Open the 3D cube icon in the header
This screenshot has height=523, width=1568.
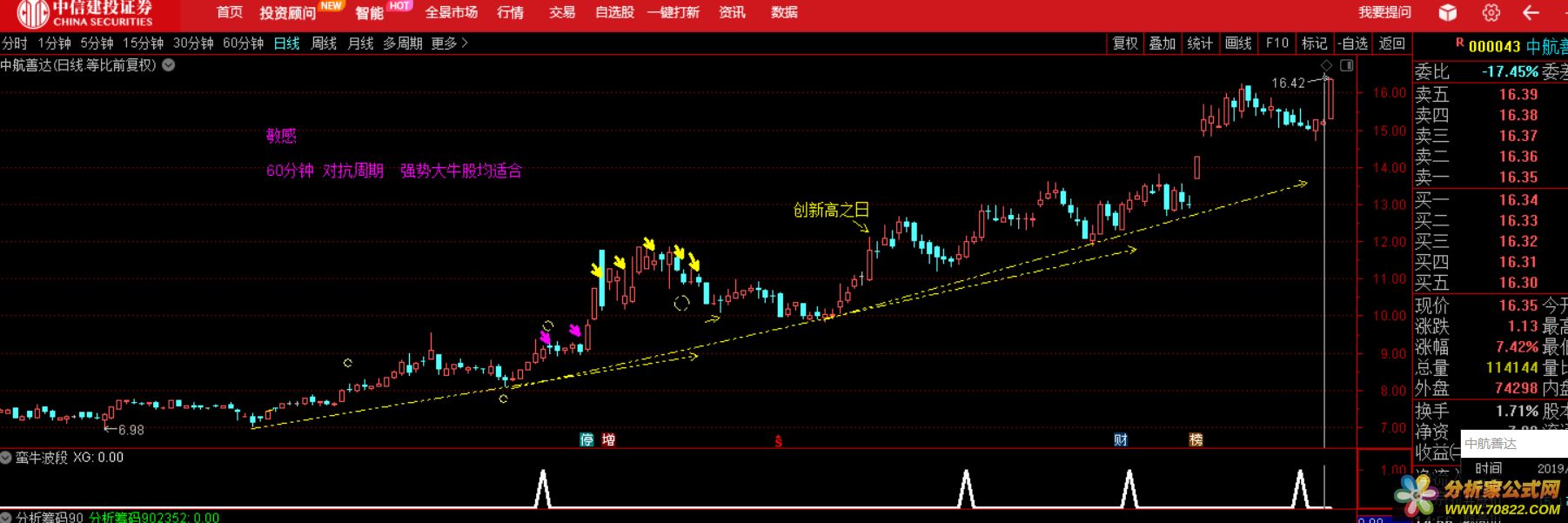[x=1448, y=12]
